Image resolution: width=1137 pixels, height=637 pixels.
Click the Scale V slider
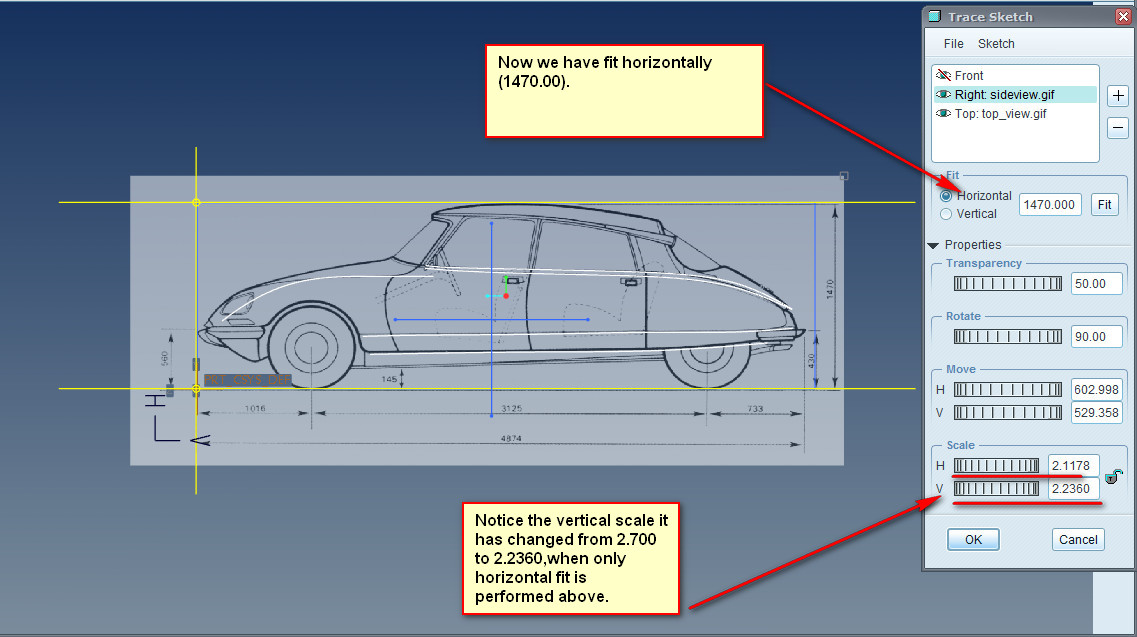[996, 488]
